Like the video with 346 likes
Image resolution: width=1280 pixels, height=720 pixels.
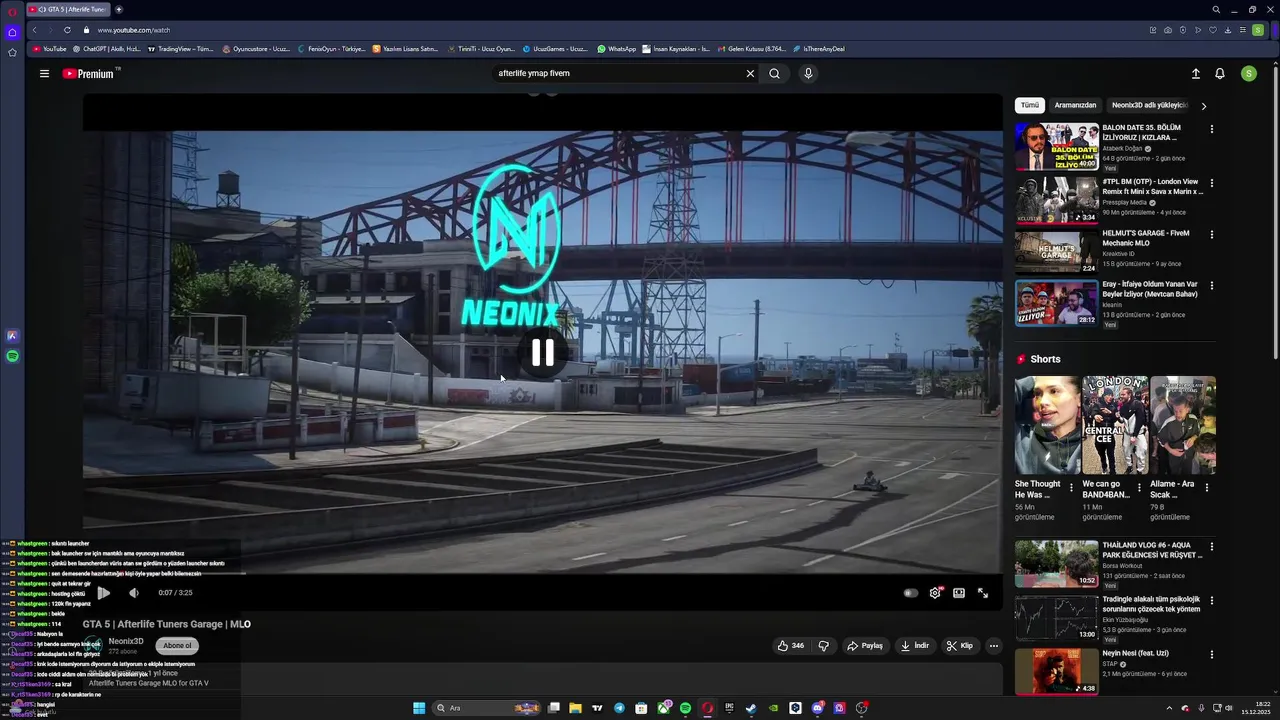click(791, 645)
